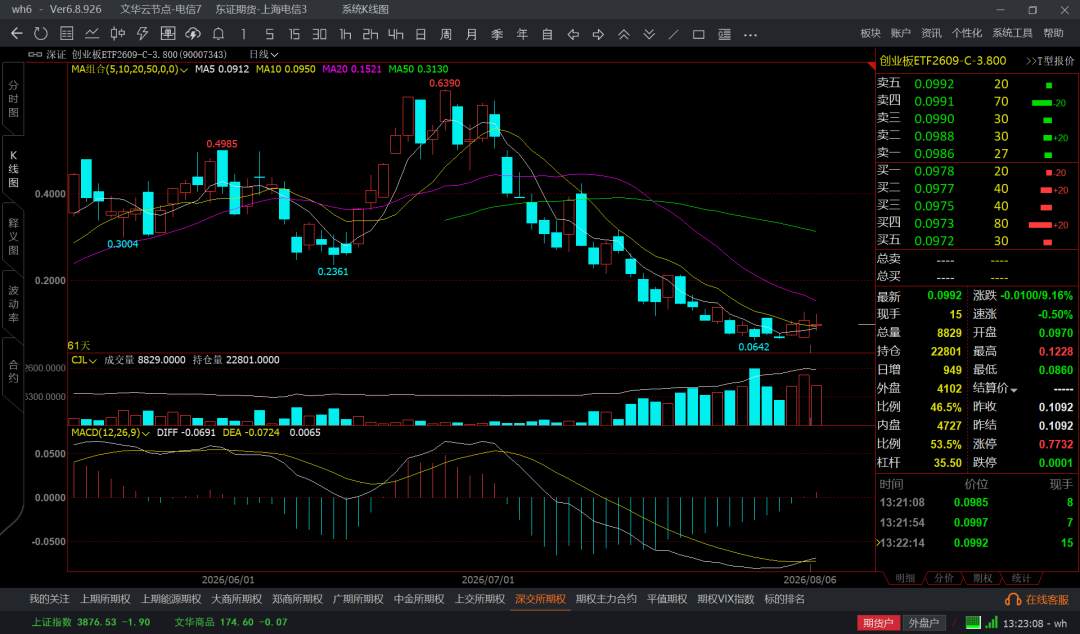Open the more options ellipsis
This screenshot has width=1080, height=634.
point(750,34)
